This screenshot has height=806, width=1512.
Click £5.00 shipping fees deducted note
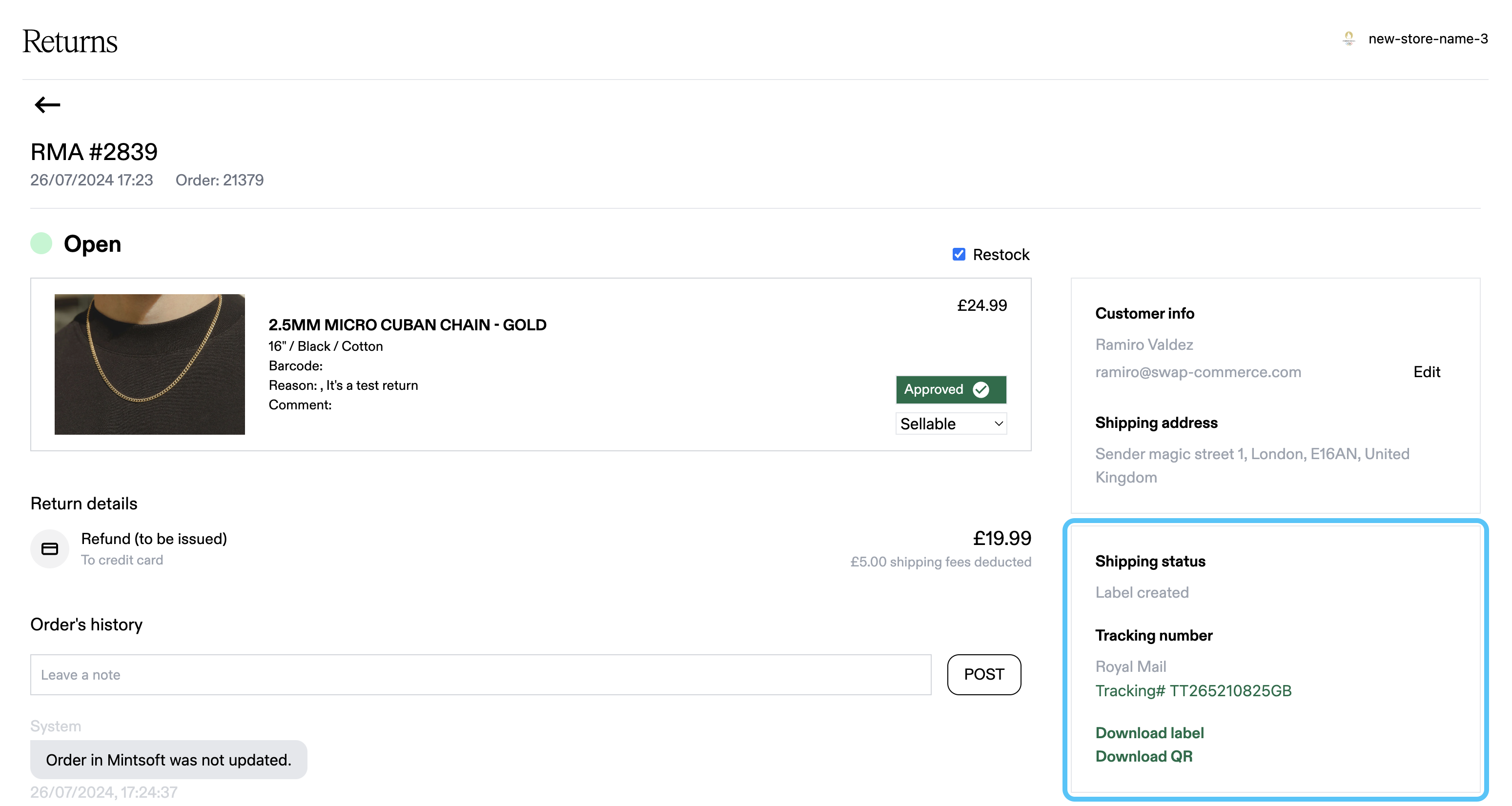940,562
